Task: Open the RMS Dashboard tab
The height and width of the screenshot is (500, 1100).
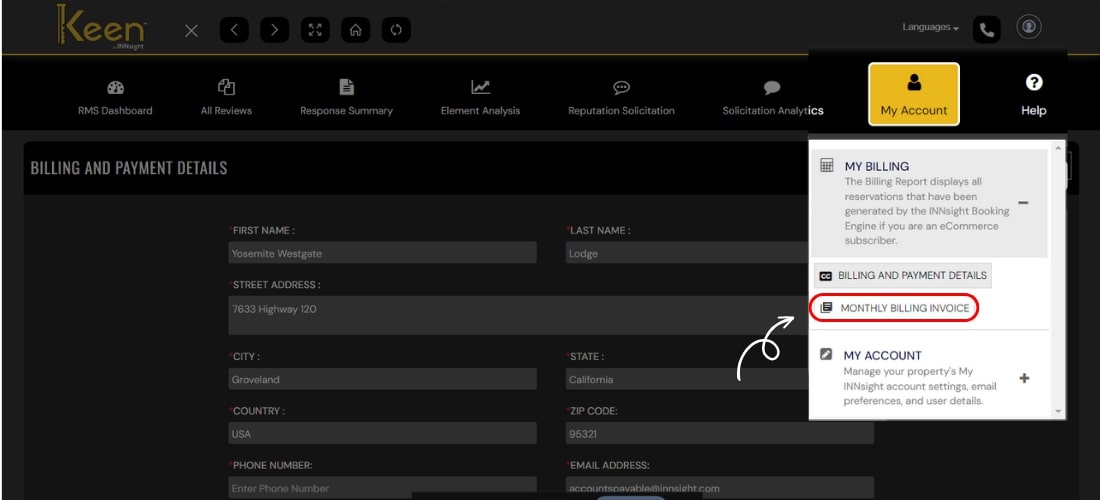Action: pos(115,97)
